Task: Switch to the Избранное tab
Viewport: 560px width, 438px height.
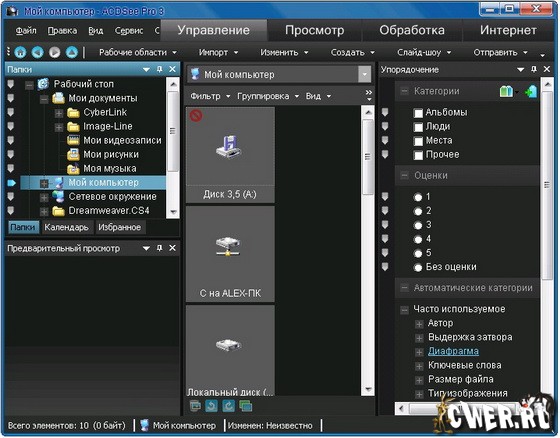Action: [x=120, y=228]
